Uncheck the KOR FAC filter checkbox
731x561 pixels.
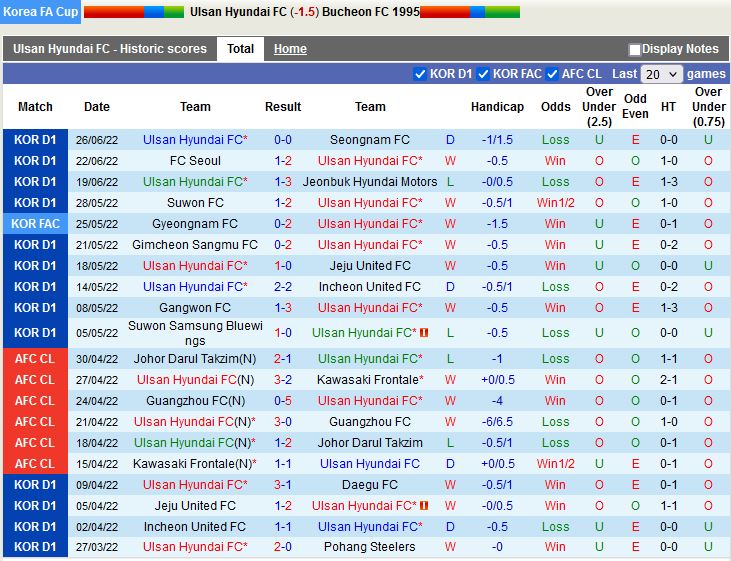point(483,74)
